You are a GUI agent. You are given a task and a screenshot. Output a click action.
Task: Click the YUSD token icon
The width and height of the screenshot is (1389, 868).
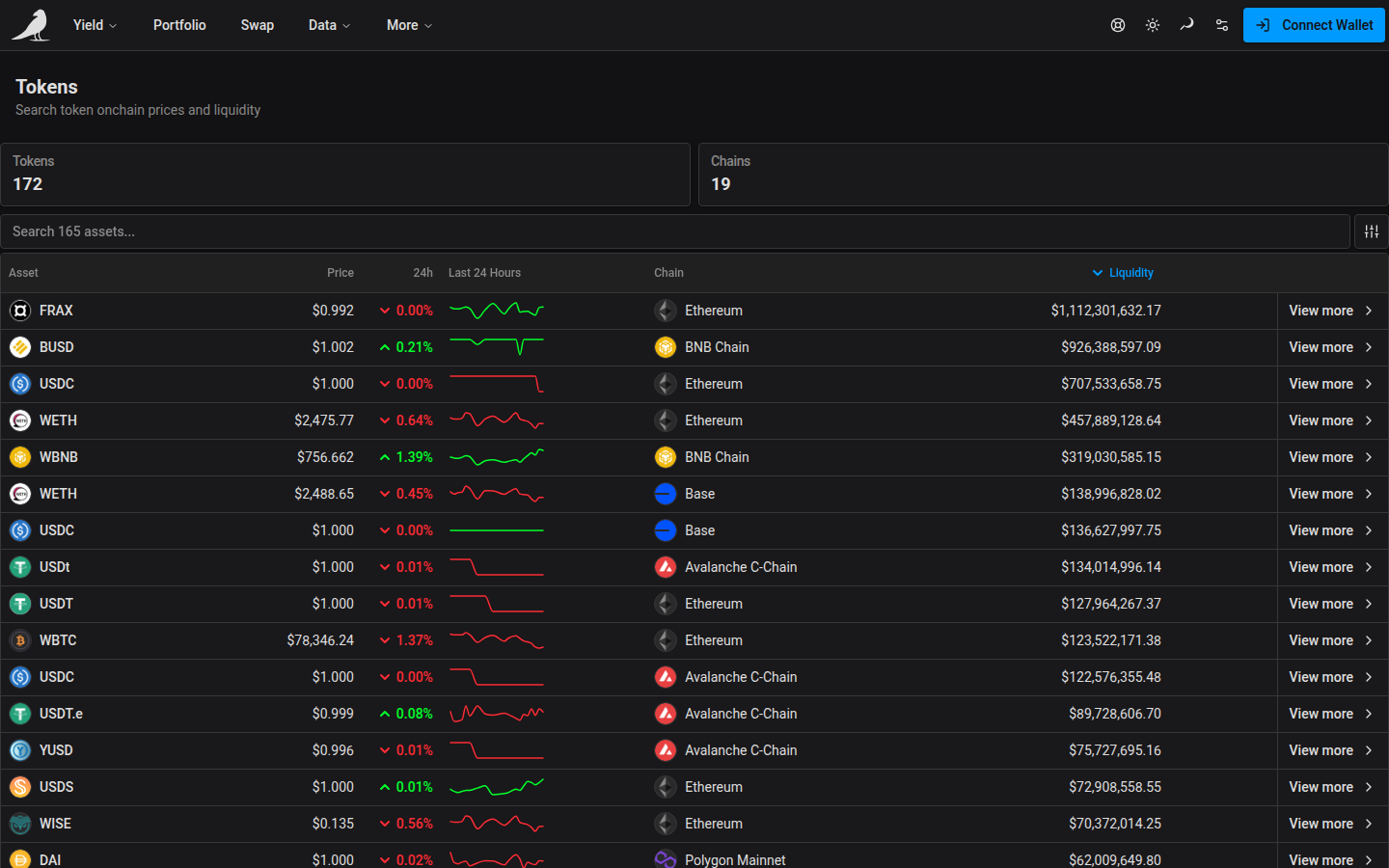point(20,750)
